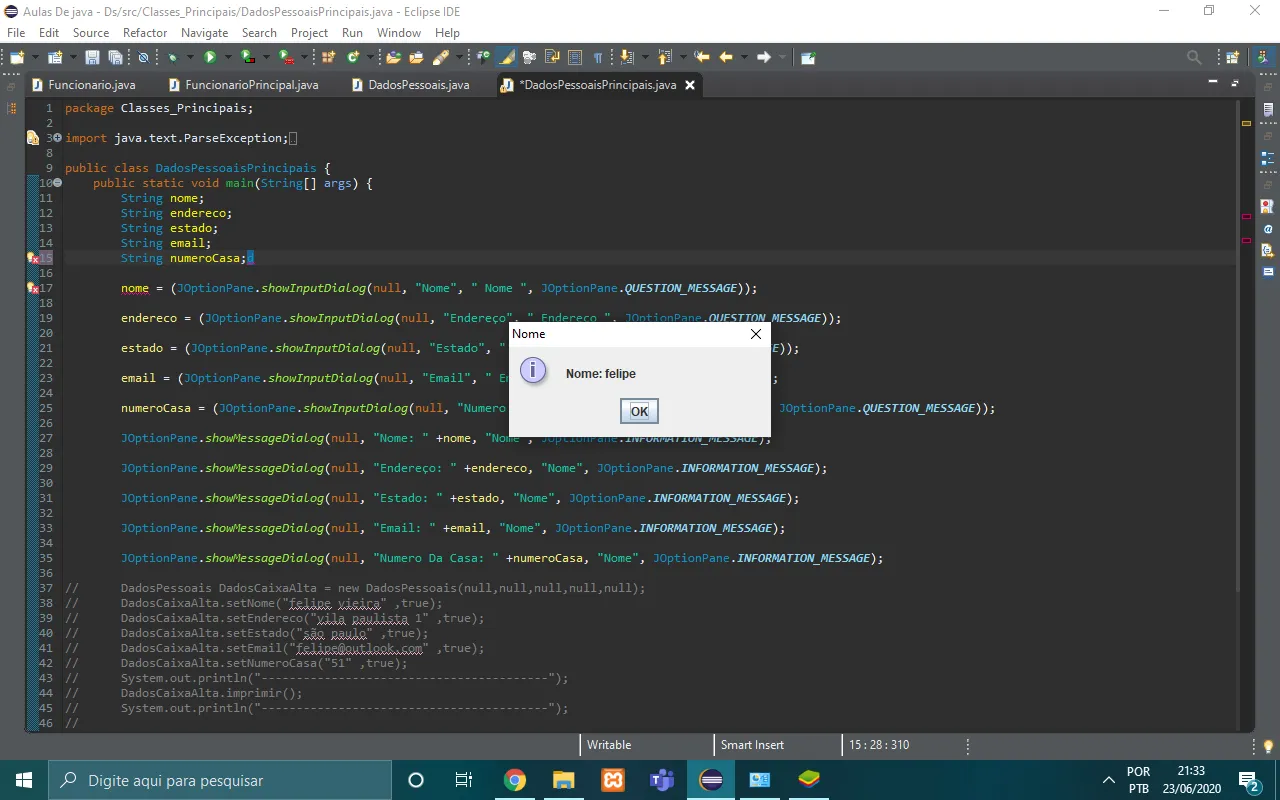Click the error quick-fix marker on line 17
The image size is (1280, 800).
tap(32, 288)
